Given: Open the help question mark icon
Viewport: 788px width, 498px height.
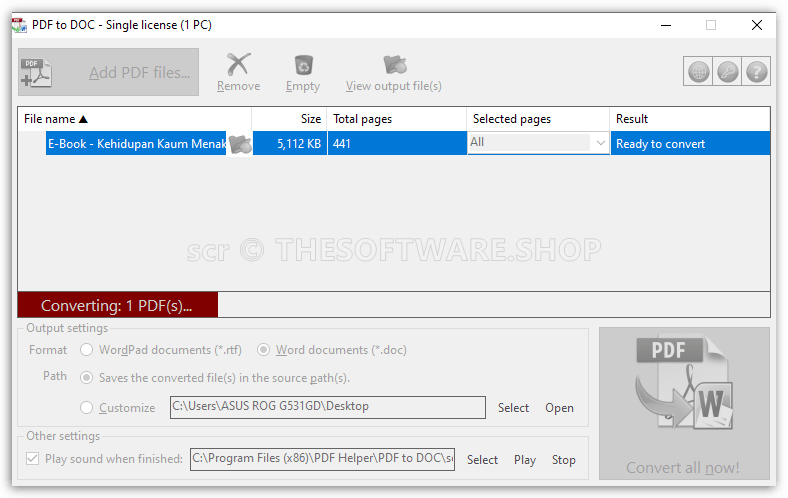Looking at the screenshot, I should coord(756,71).
